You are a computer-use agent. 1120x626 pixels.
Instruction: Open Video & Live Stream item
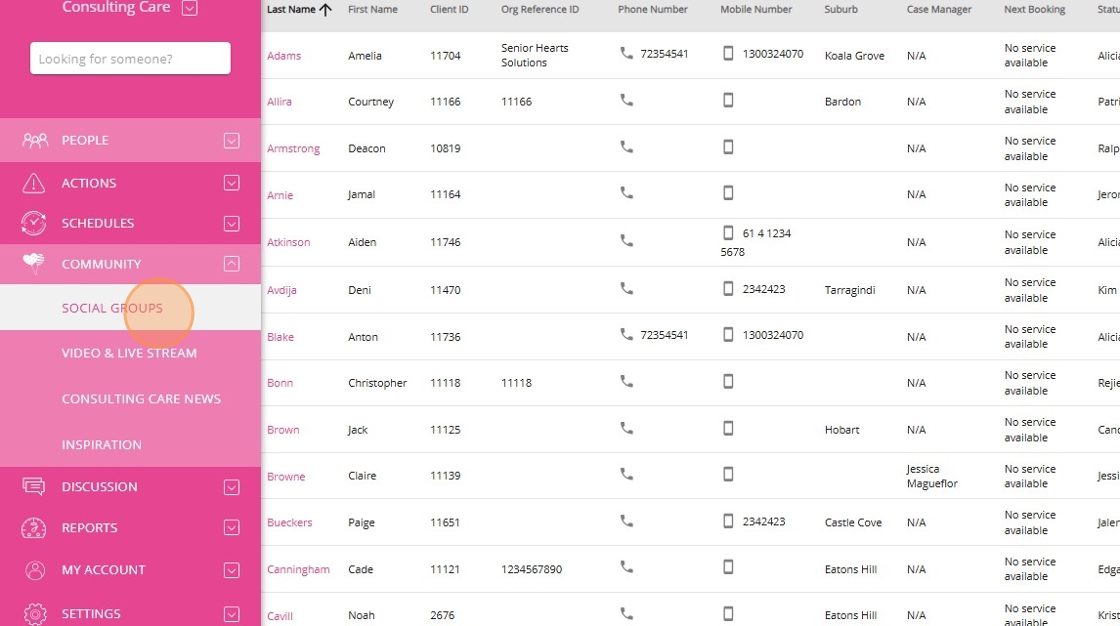[130, 353]
